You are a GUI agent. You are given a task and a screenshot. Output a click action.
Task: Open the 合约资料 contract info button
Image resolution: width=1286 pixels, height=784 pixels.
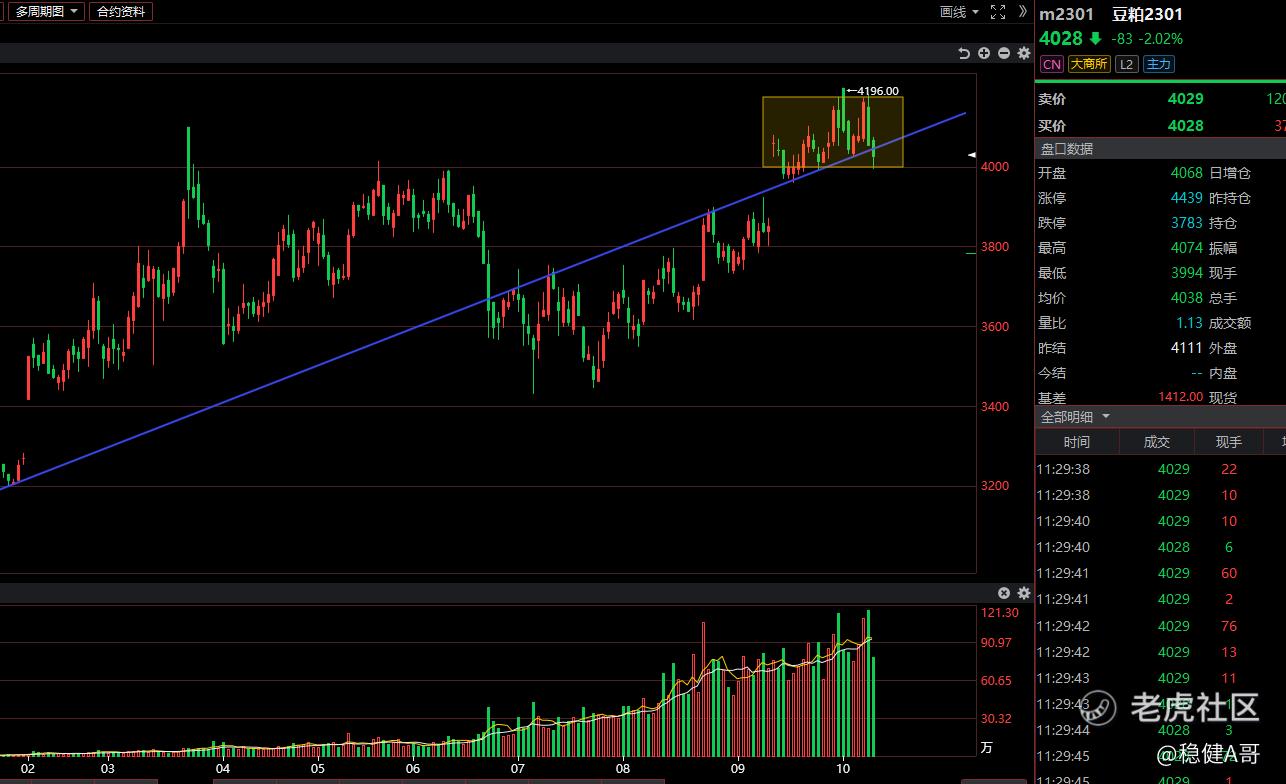pyautogui.click(x=121, y=12)
